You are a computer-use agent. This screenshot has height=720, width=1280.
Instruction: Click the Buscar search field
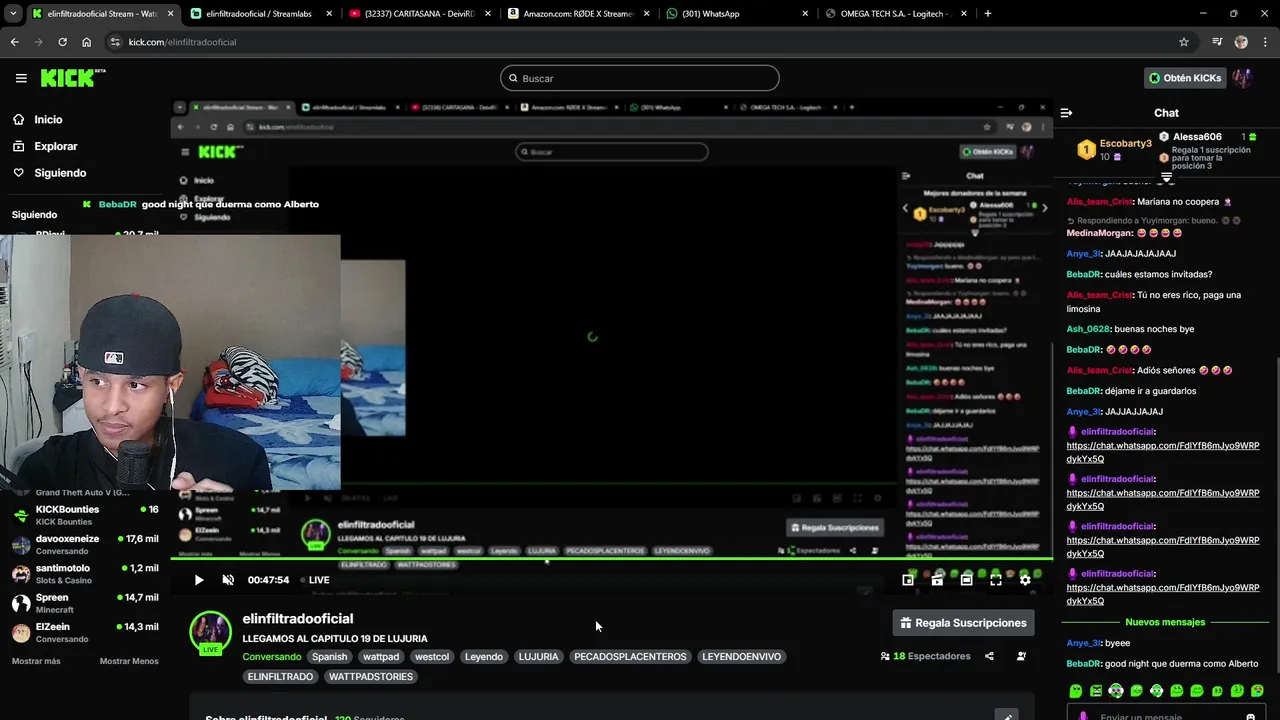(x=640, y=78)
